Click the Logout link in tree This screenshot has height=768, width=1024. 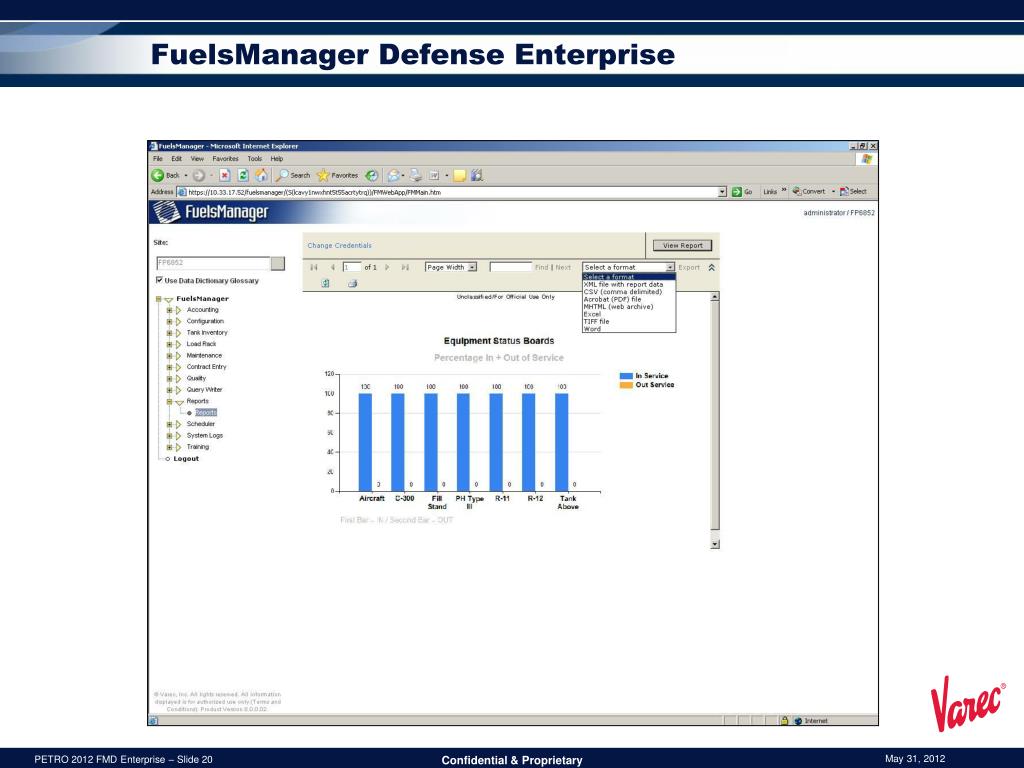(x=186, y=459)
